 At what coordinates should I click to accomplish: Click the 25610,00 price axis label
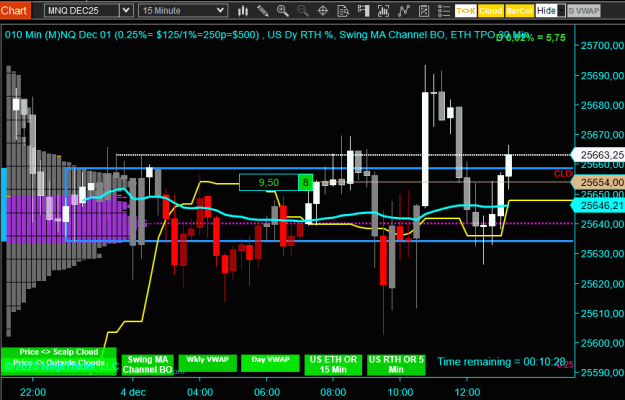602,314
